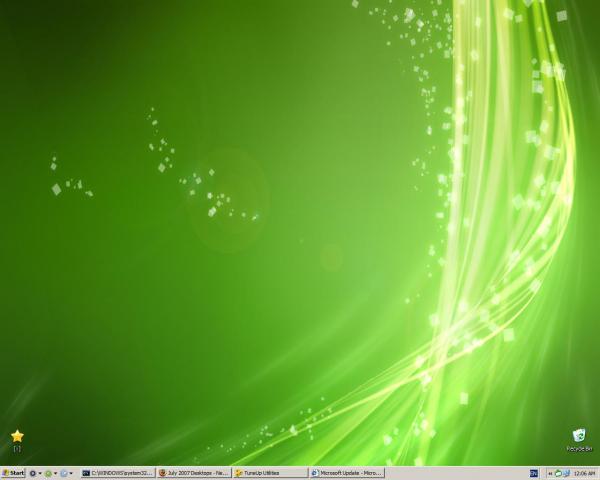Viewport: 600px width, 480px height.
Task: Click the network monitors tray icon
Action: point(566,473)
